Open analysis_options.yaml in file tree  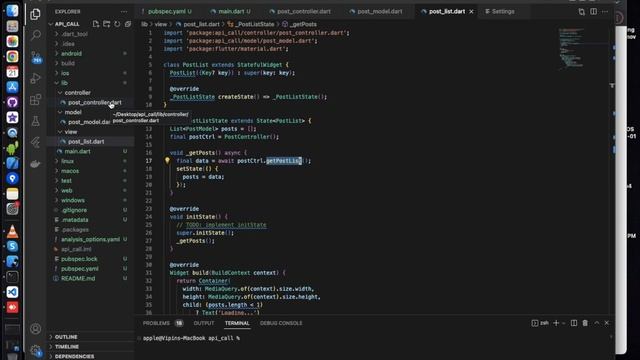point(91,239)
